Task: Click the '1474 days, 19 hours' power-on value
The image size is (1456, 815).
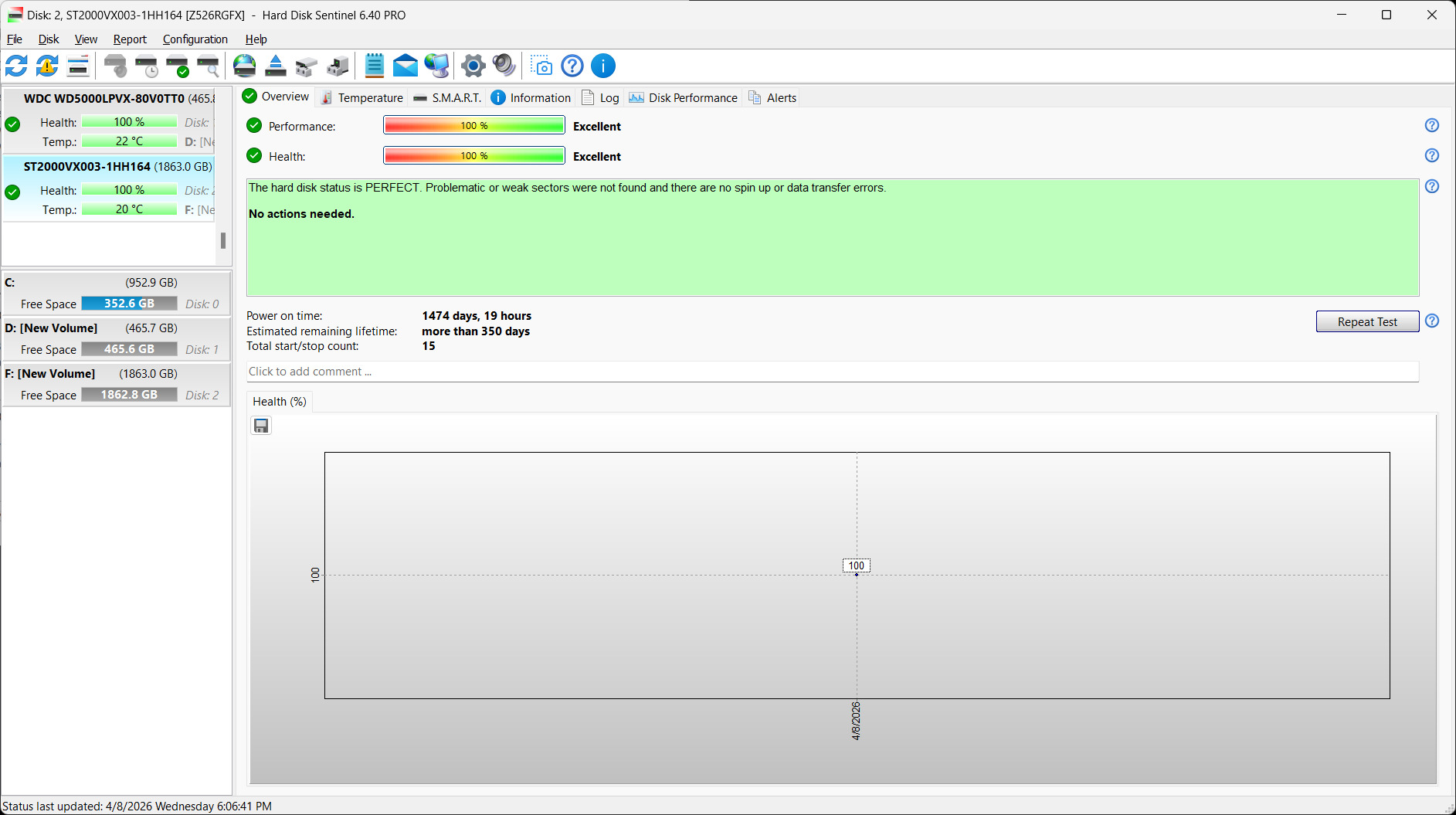Action: point(477,316)
